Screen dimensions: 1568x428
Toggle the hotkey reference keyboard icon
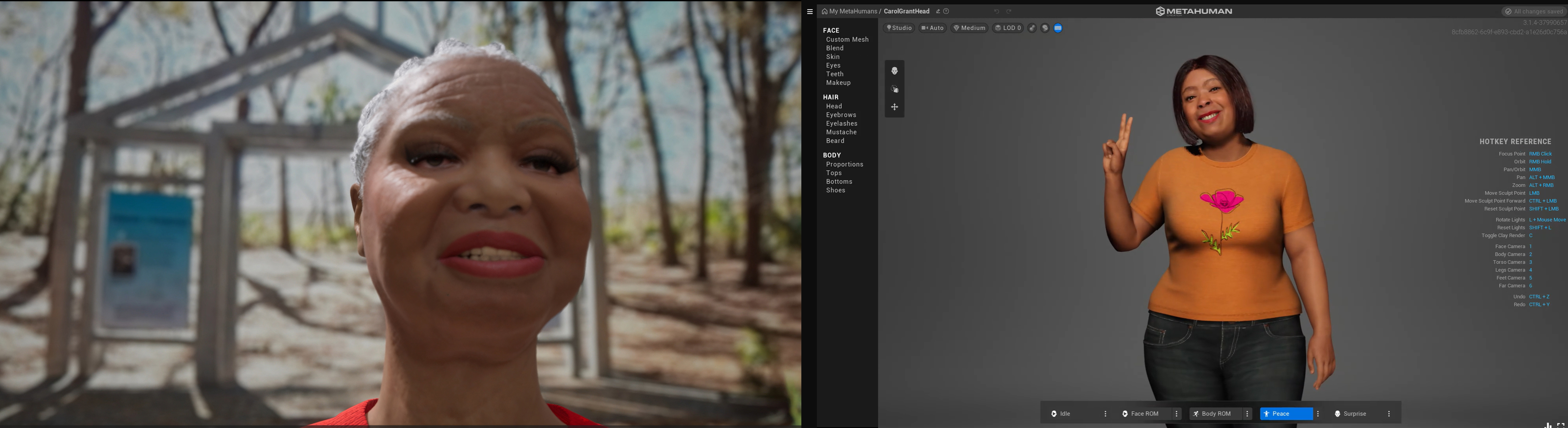click(x=1058, y=28)
